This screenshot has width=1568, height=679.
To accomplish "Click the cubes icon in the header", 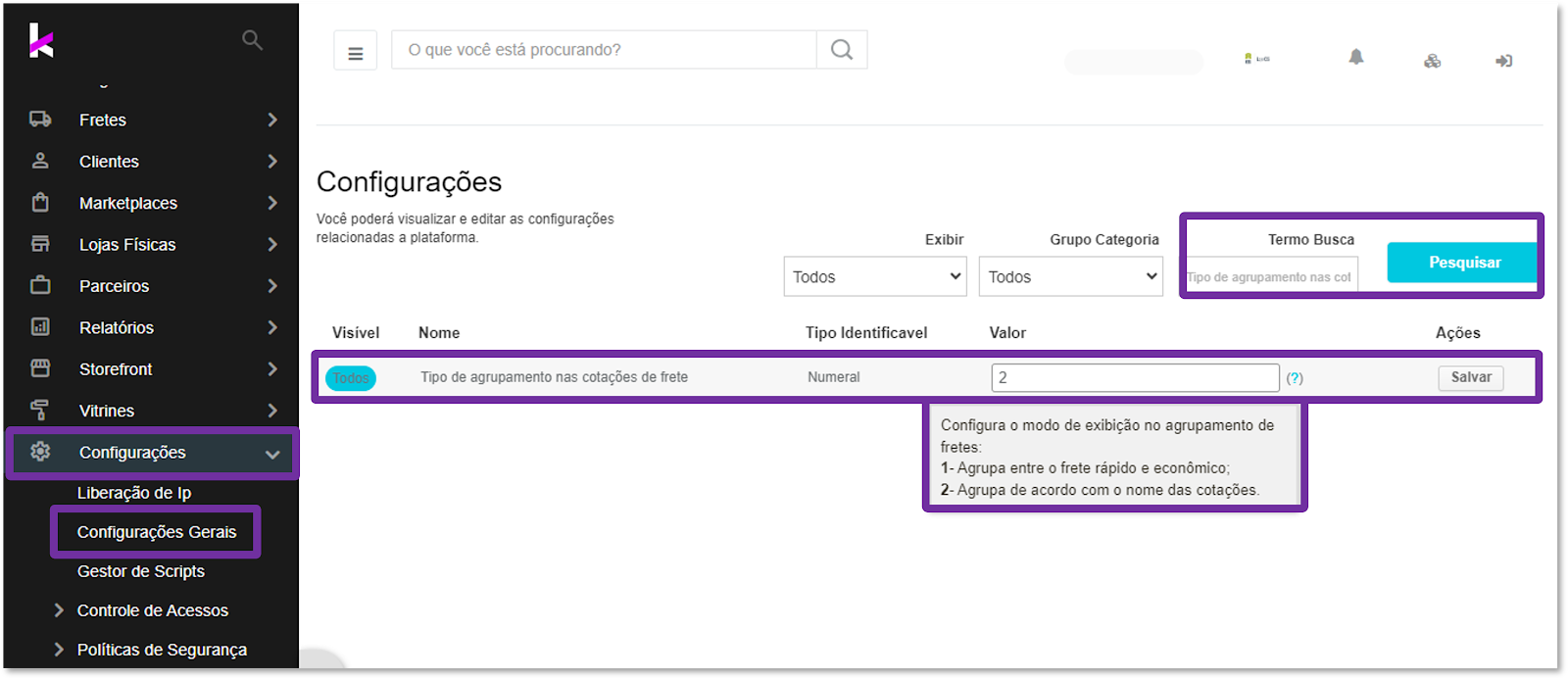I will 1433,61.
